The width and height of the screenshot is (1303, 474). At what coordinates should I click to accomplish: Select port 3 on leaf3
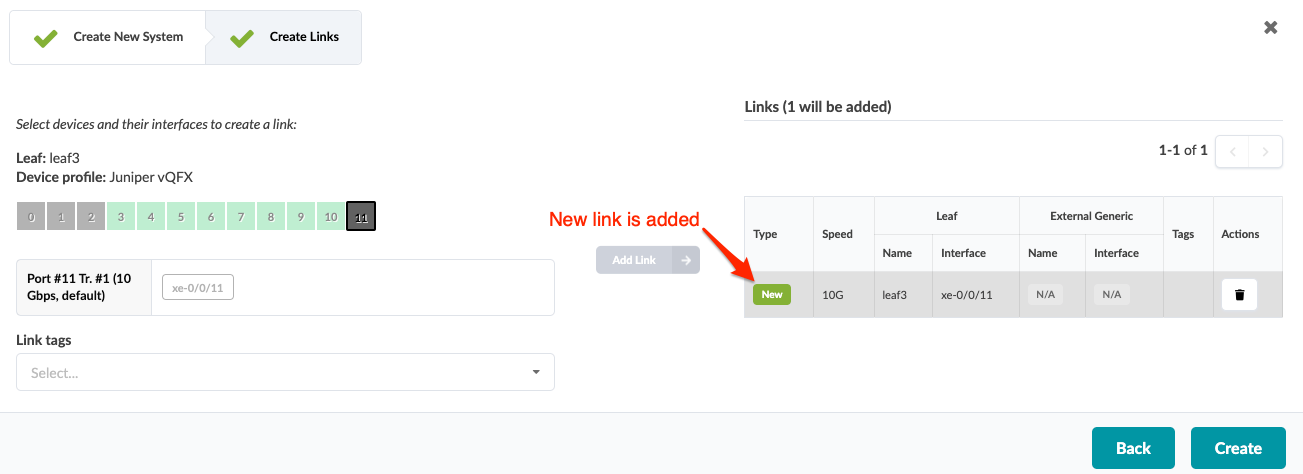point(121,217)
